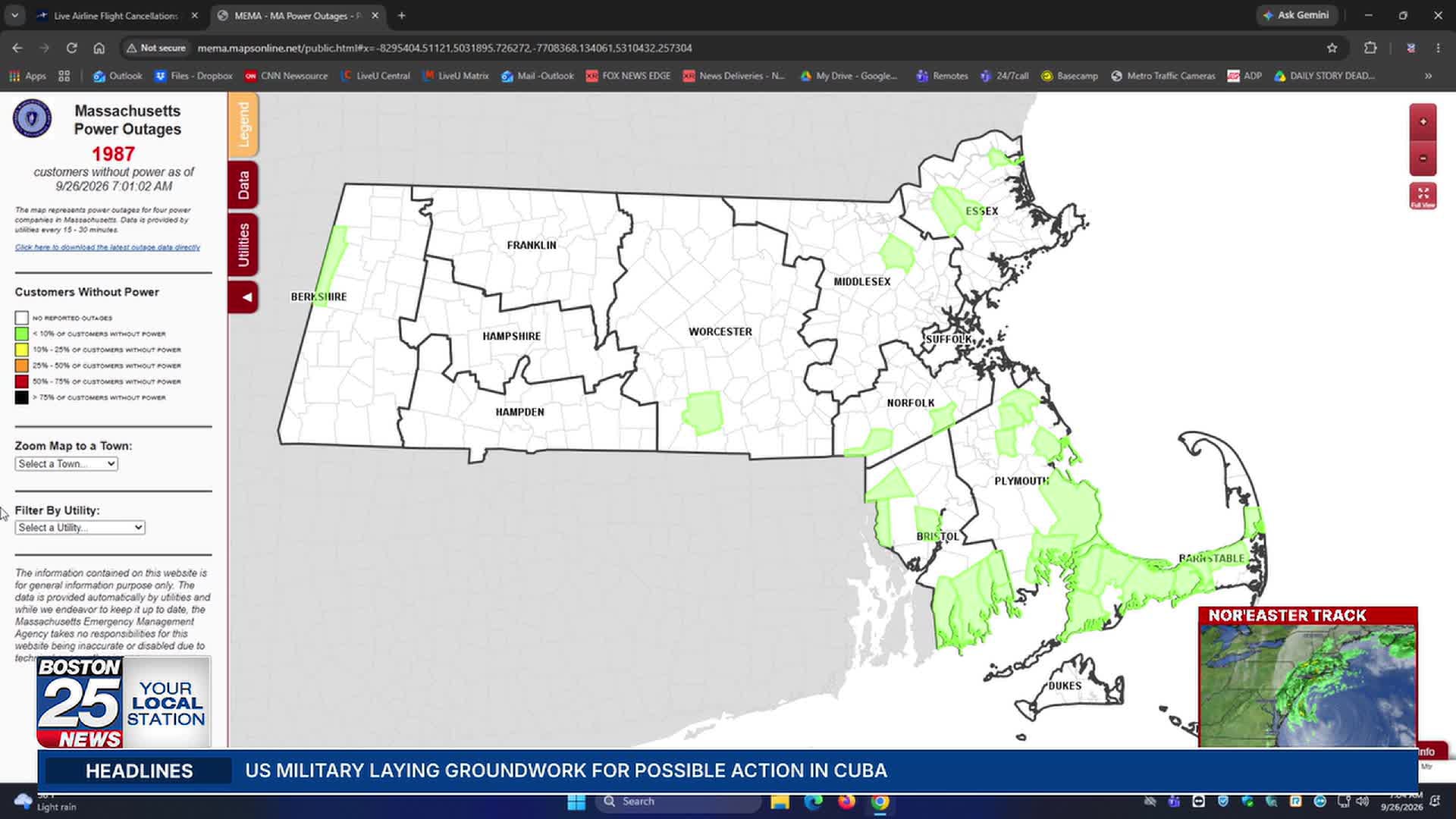Click the red 50%-75% legend swatch
The height and width of the screenshot is (819, 1456).
[x=21, y=381]
